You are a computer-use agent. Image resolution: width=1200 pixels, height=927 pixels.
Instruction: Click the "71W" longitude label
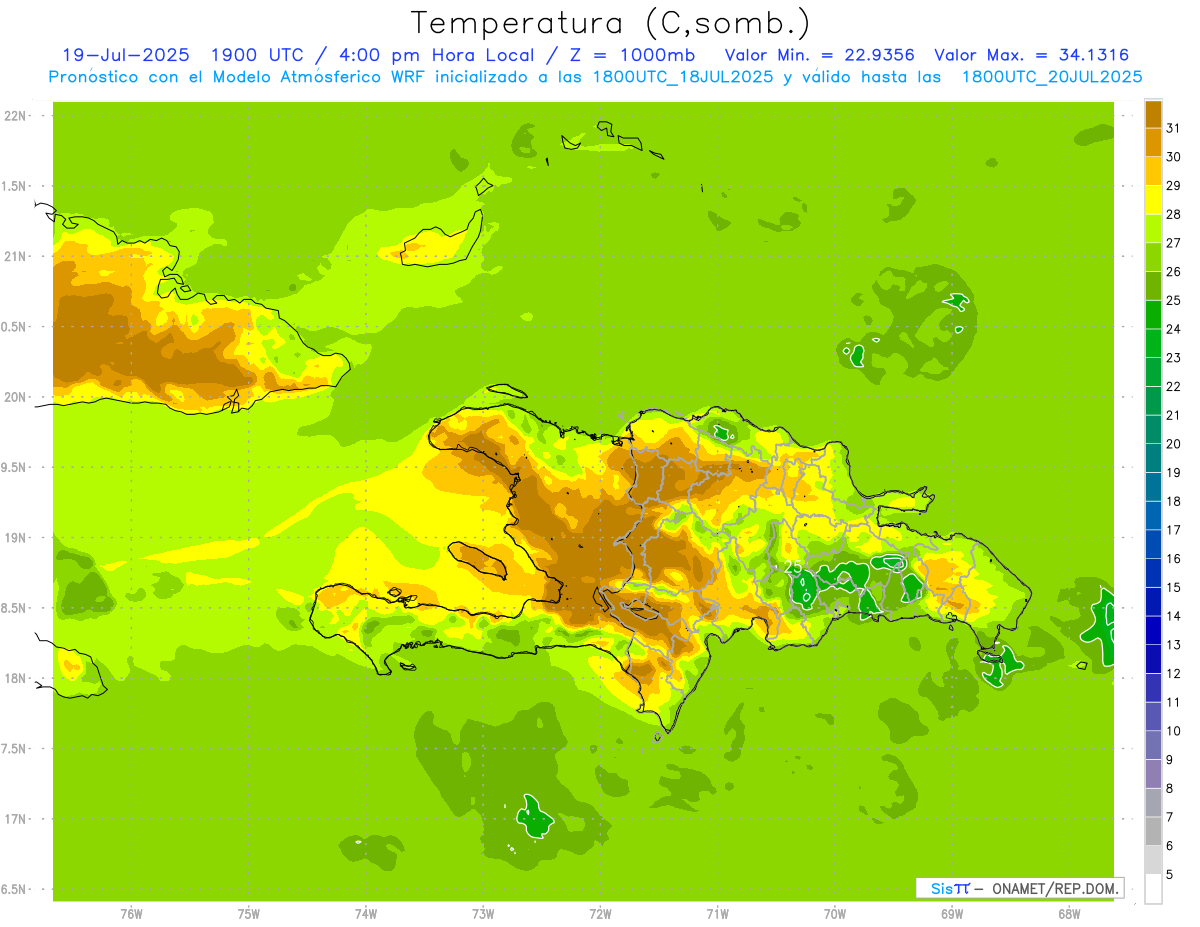click(x=717, y=913)
